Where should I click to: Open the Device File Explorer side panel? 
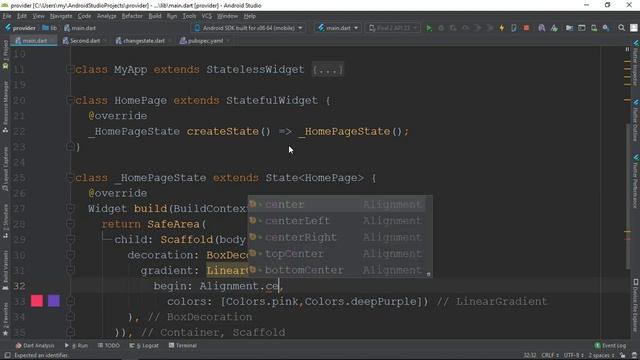pos(636,306)
